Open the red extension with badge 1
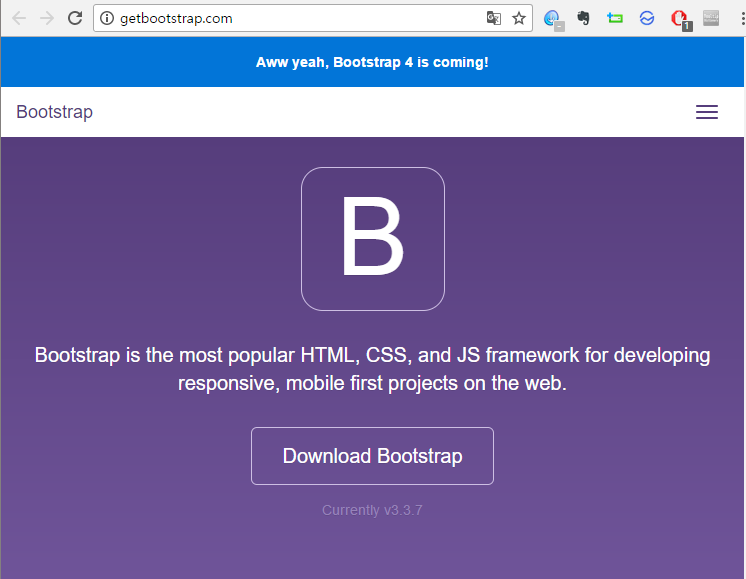The width and height of the screenshot is (746, 579). (679, 19)
